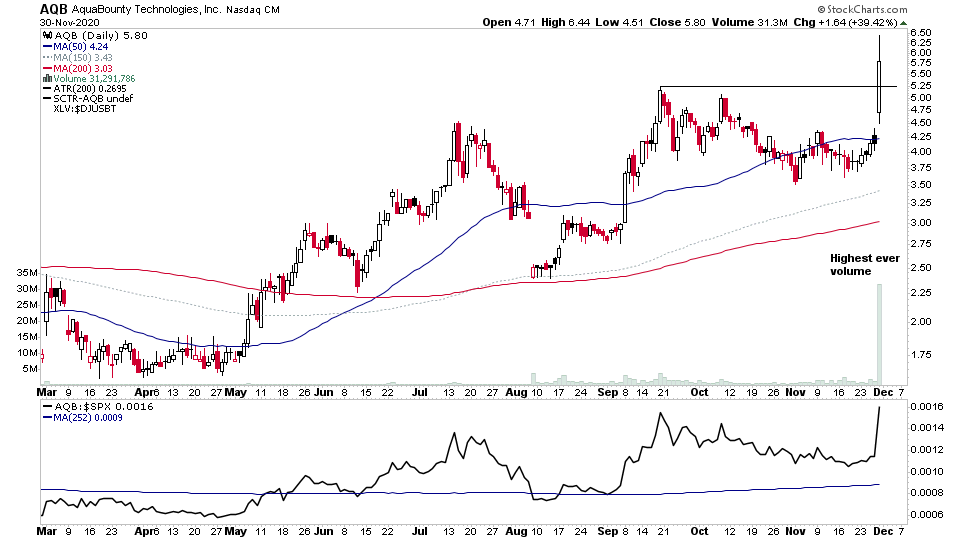The image size is (960, 540).
Task: Click the Chg +1.64 (+39.42%) value
Action: [846, 23]
